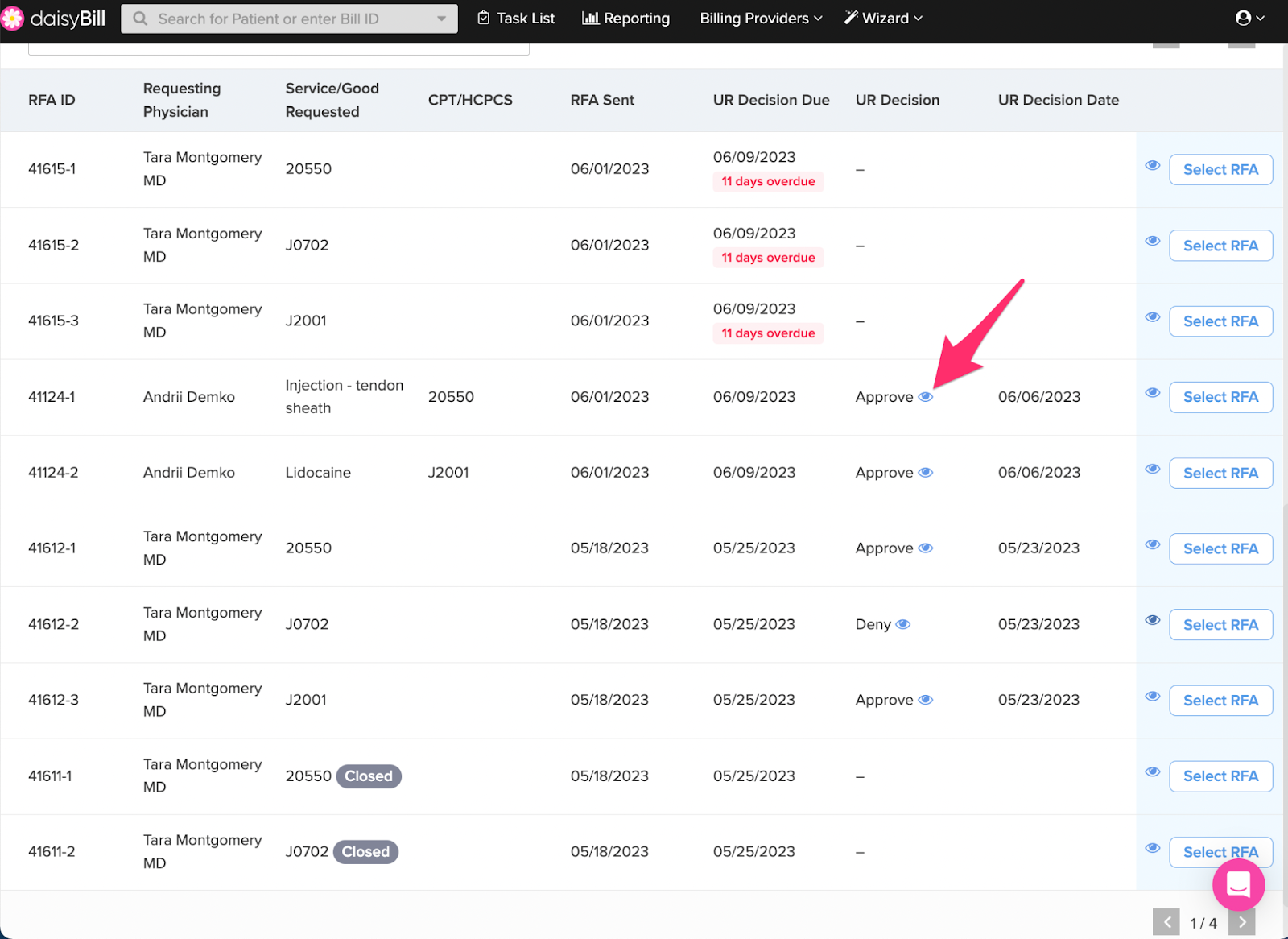Click the Lidocaine service cell

318,473
